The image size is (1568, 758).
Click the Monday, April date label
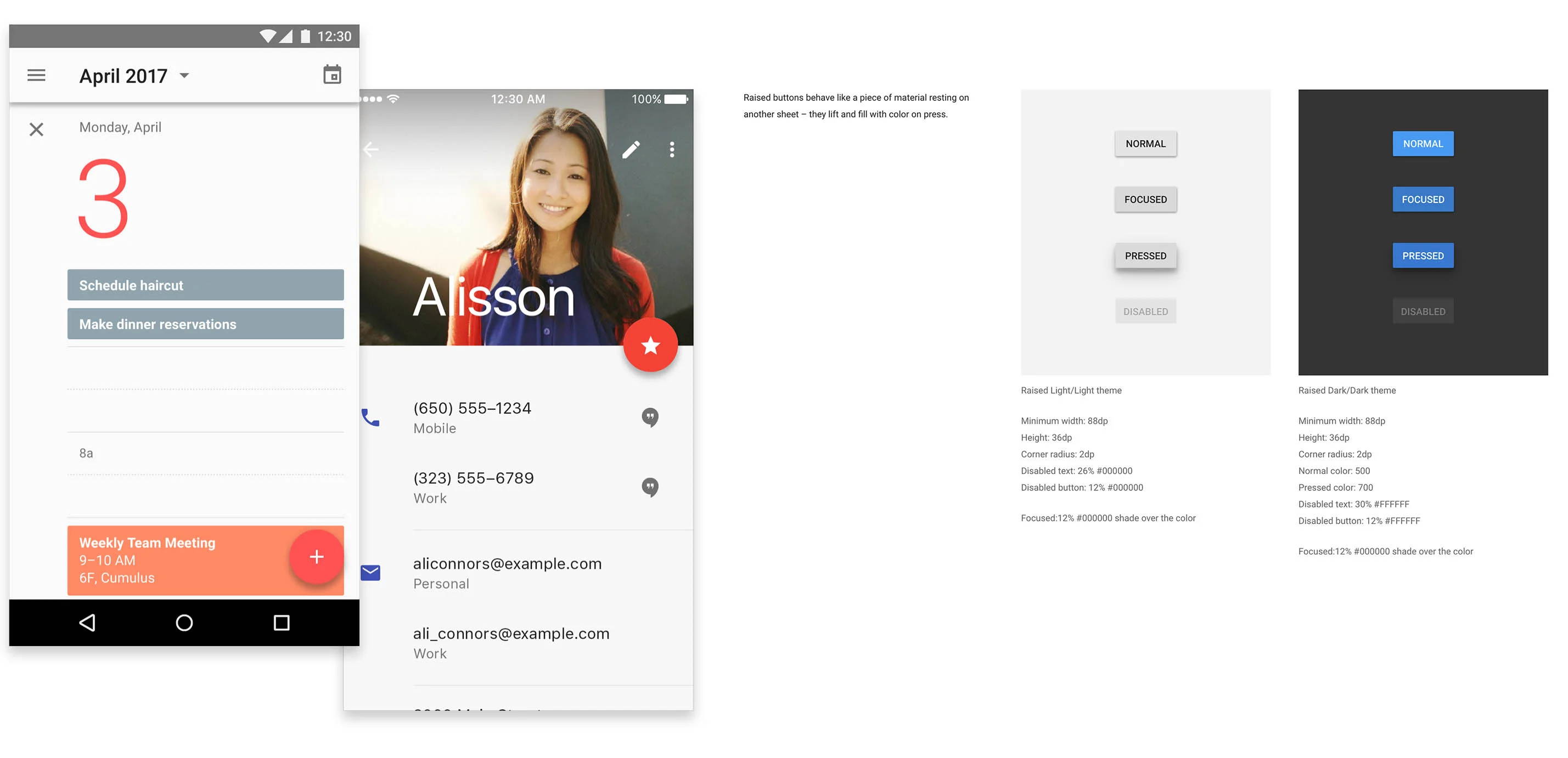click(120, 127)
